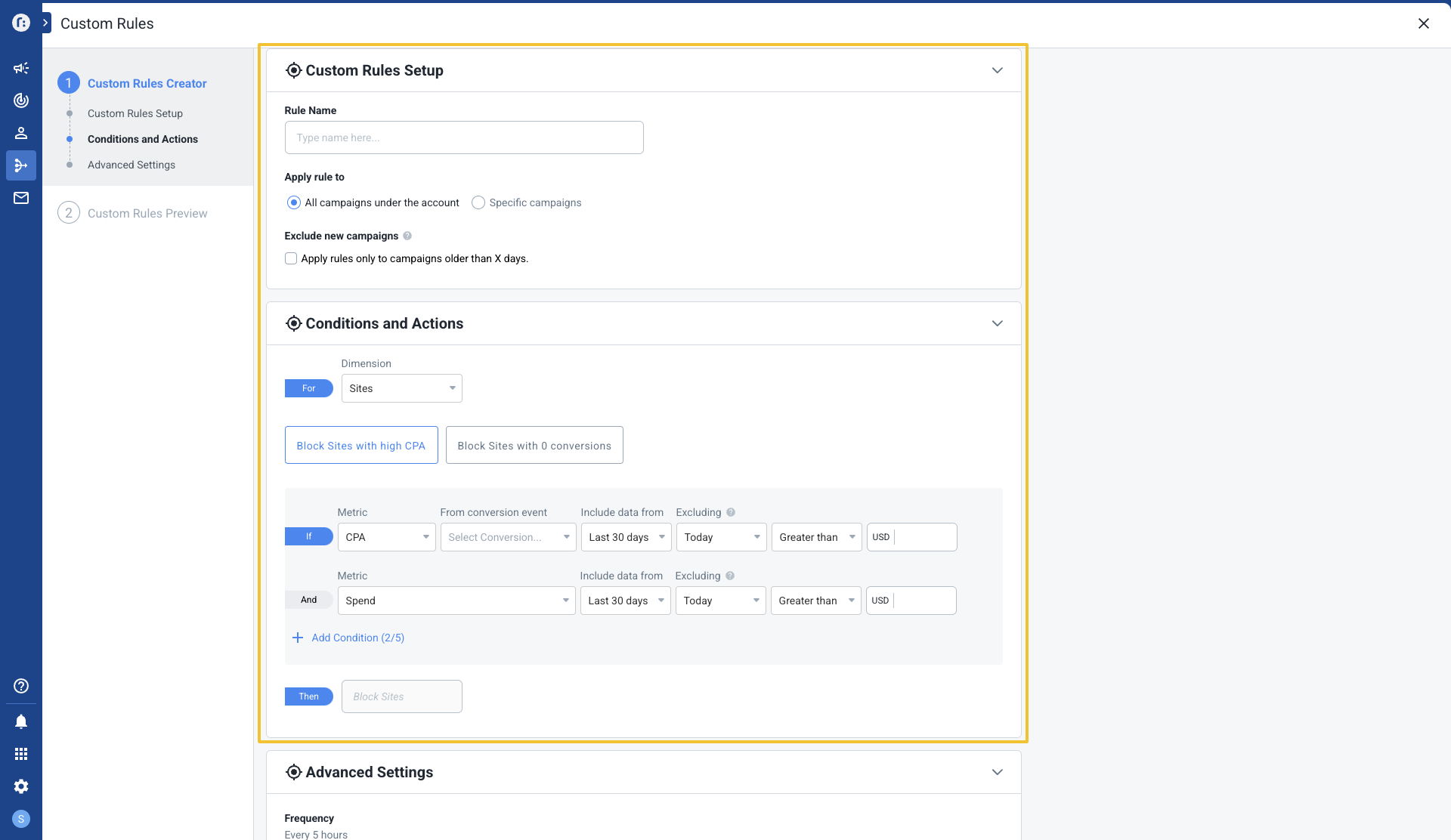Select All campaigns under the account radio

[x=294, y=202]
